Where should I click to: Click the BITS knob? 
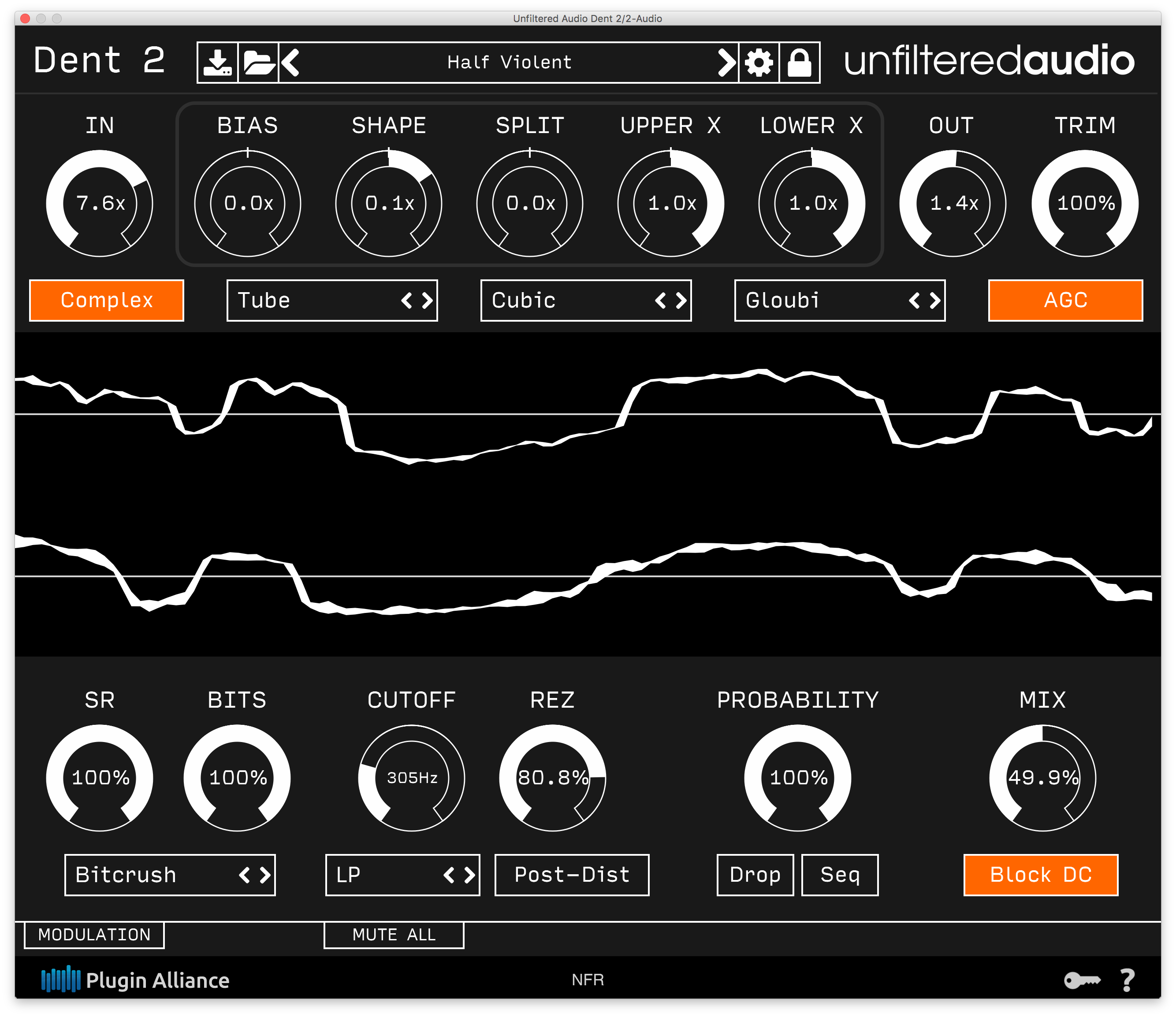(237, 778)
